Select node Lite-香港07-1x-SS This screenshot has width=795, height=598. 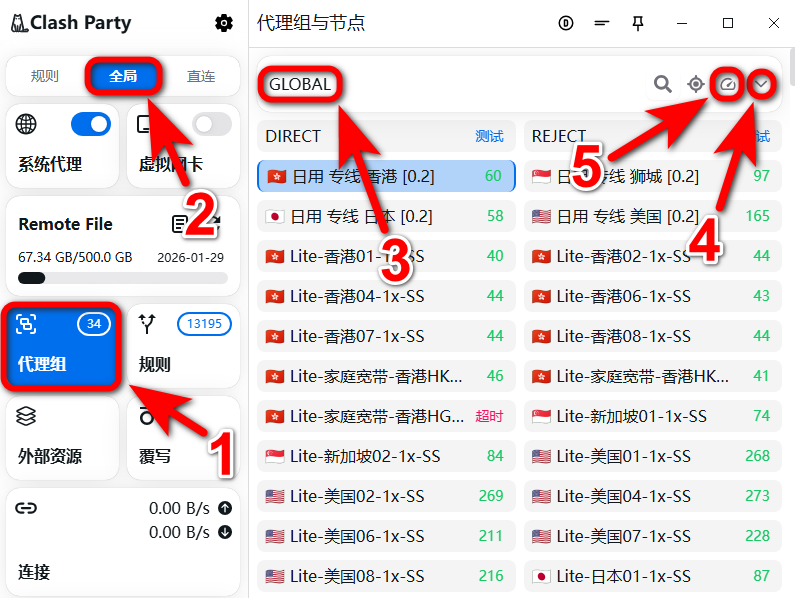coord(386,336)
